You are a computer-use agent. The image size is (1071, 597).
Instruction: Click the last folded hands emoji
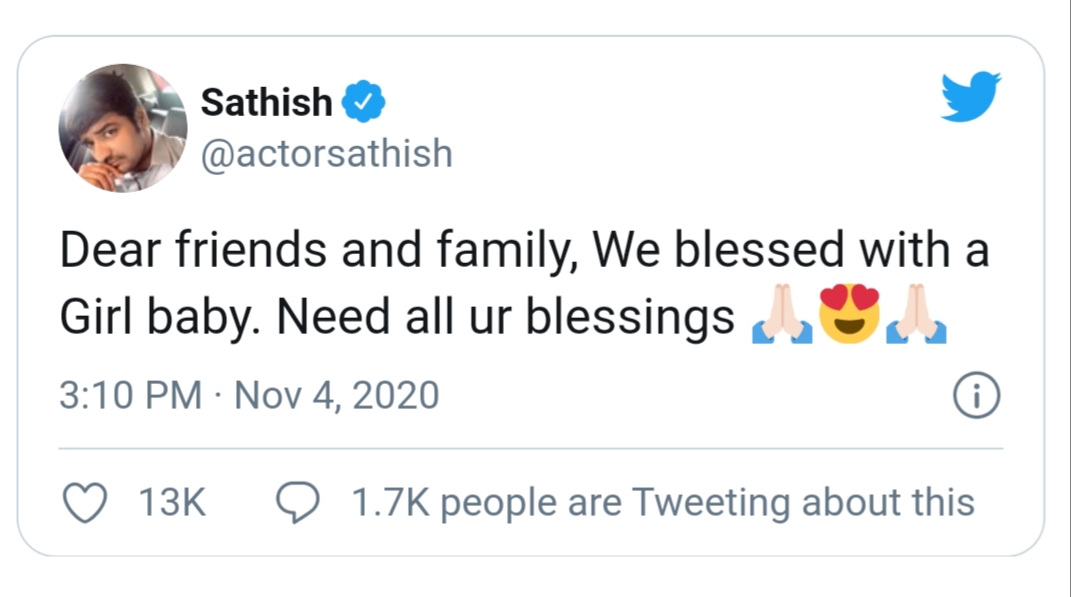916,314
